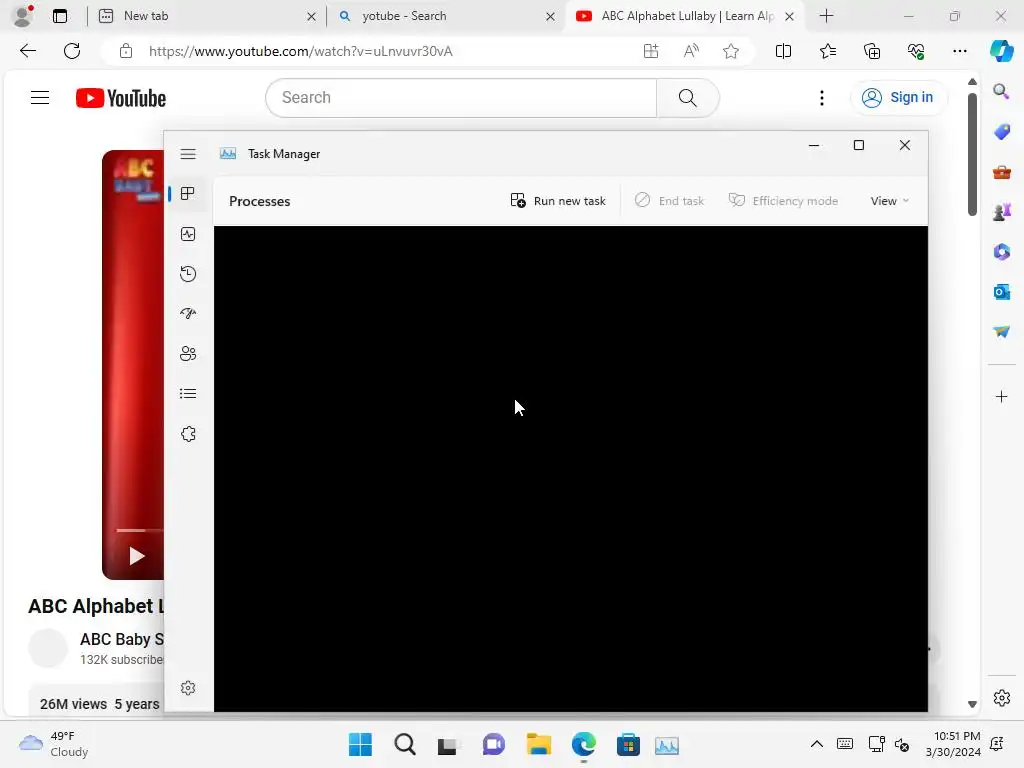This screenshot has height=768, width=1024.
Task: Open Edge sidebar Shopping tag icon
Action: 1001,132
